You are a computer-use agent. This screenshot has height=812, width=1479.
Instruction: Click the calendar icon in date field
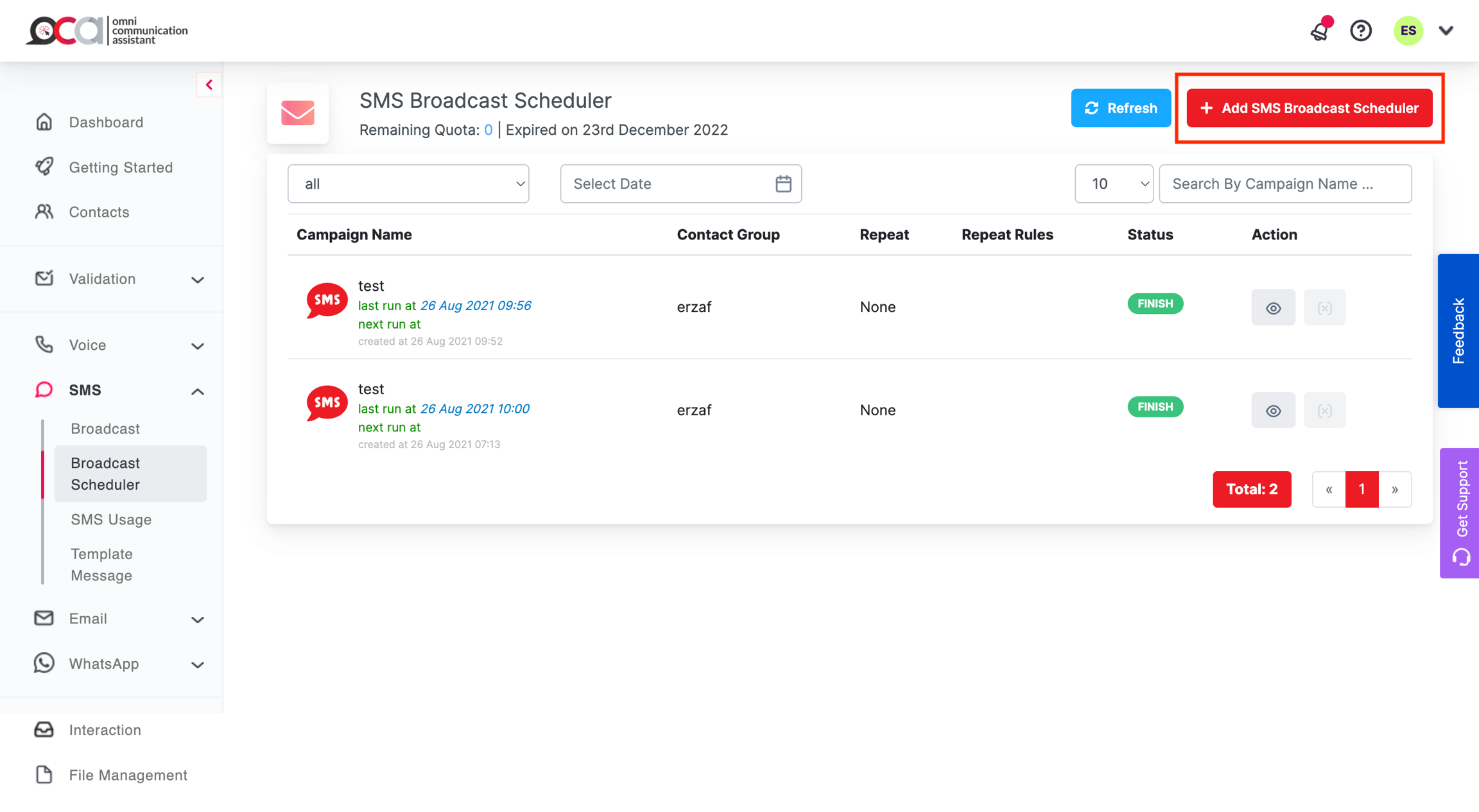[783, 184]
